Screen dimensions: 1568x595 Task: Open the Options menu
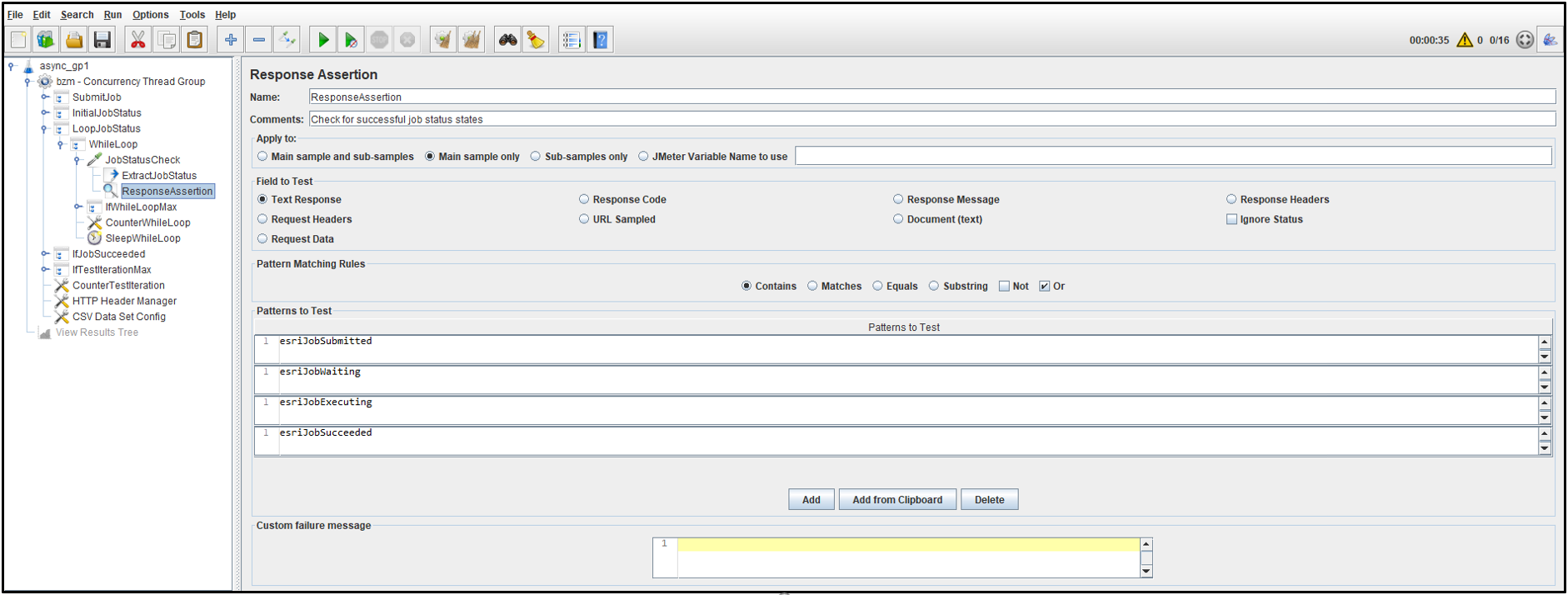150,14
